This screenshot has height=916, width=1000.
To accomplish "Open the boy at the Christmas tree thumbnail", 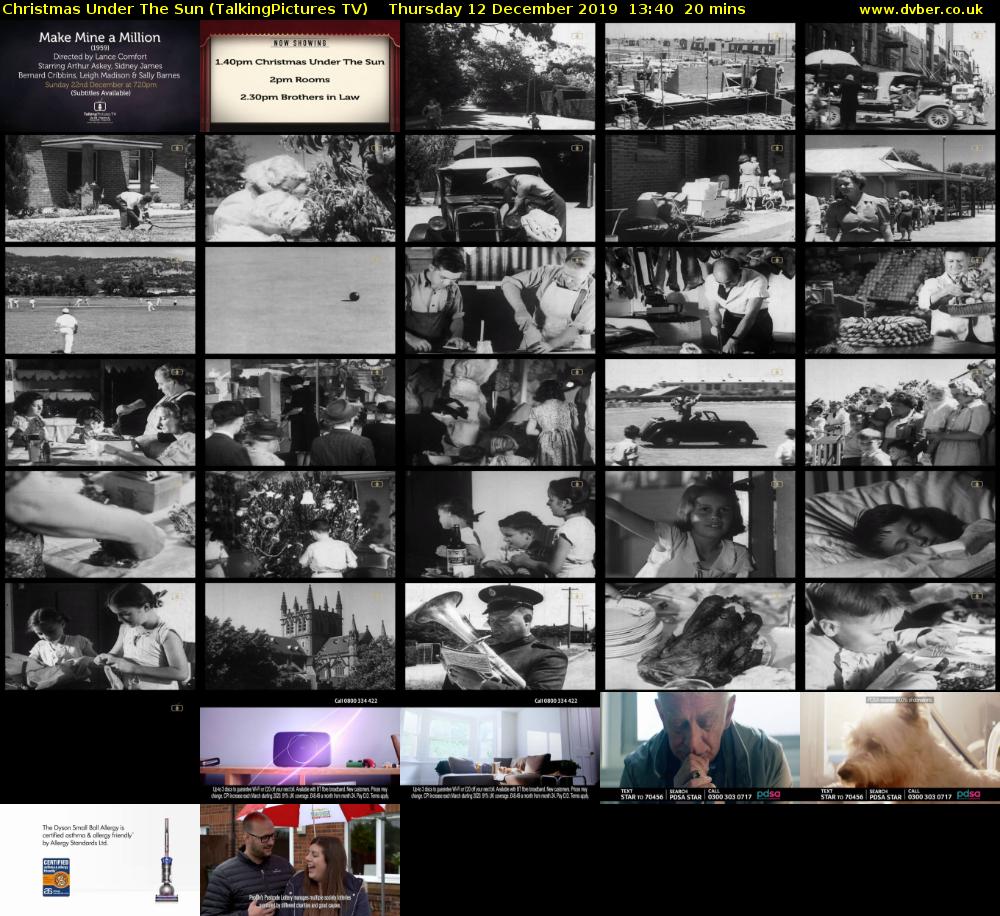I will pos(300,524).
